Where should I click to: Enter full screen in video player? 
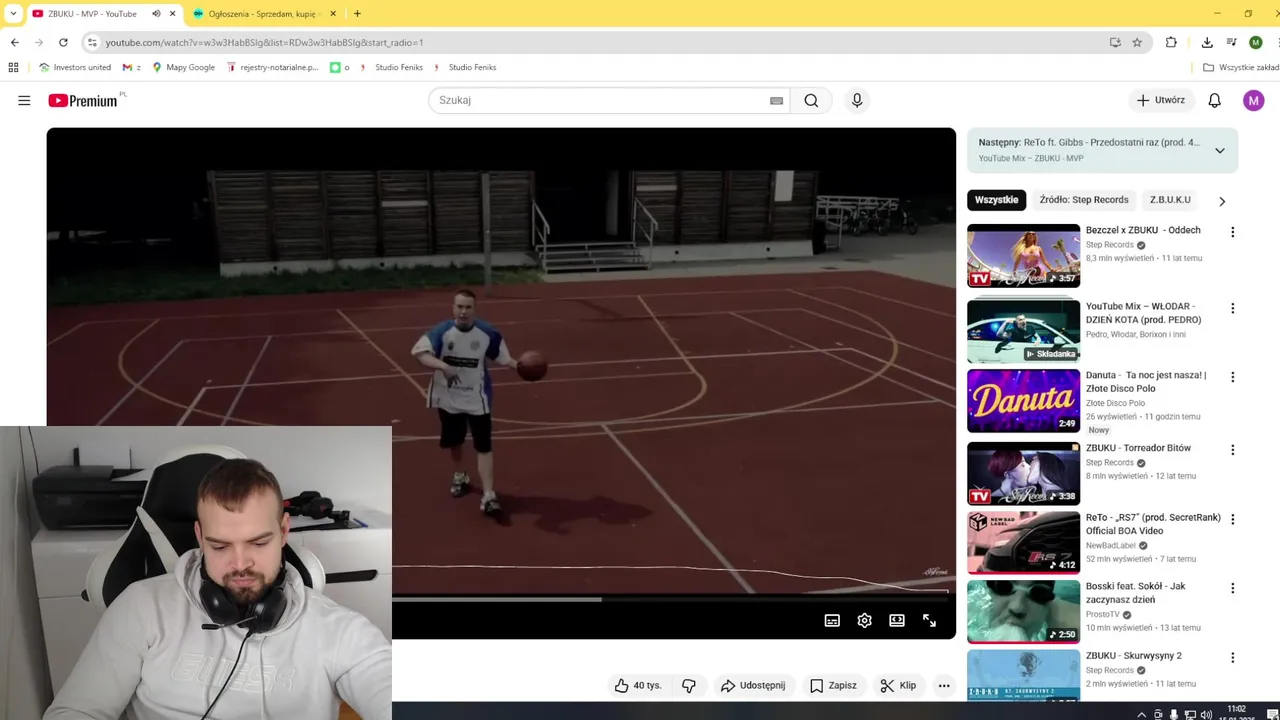(929, 620)
